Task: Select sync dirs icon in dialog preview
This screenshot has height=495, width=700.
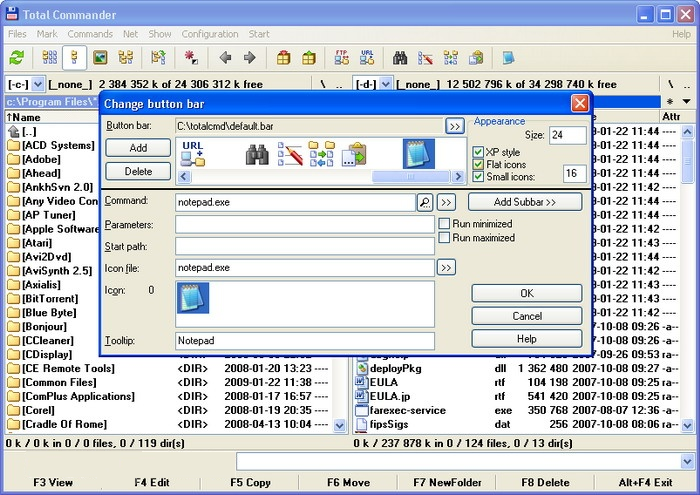Action: pos(321,154)
